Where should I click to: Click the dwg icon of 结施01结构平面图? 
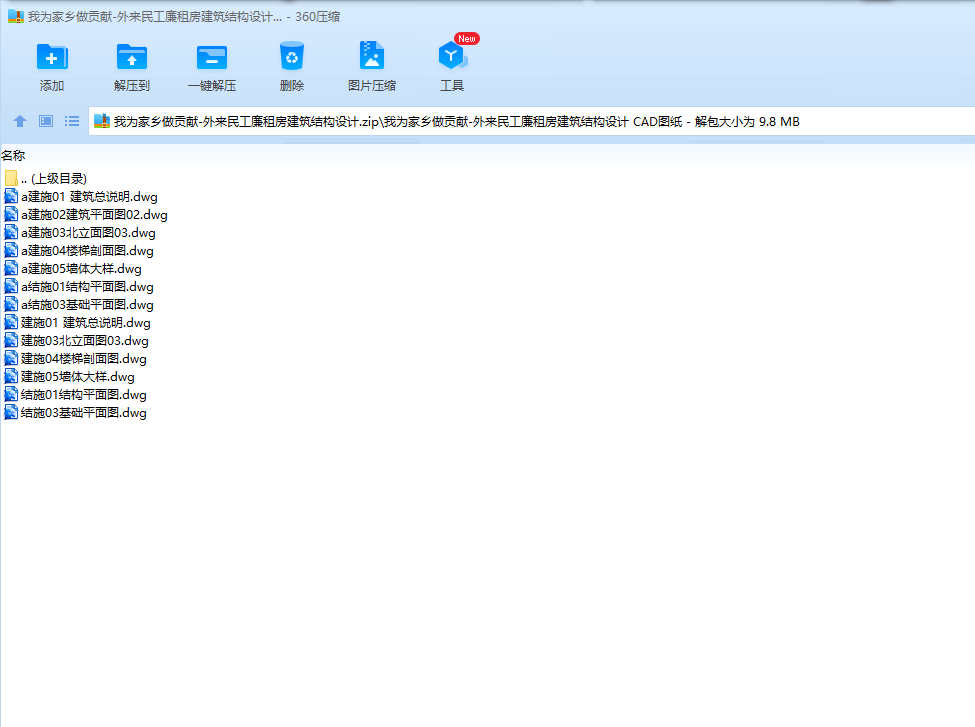pyautogui.click(x=11, y=395)
